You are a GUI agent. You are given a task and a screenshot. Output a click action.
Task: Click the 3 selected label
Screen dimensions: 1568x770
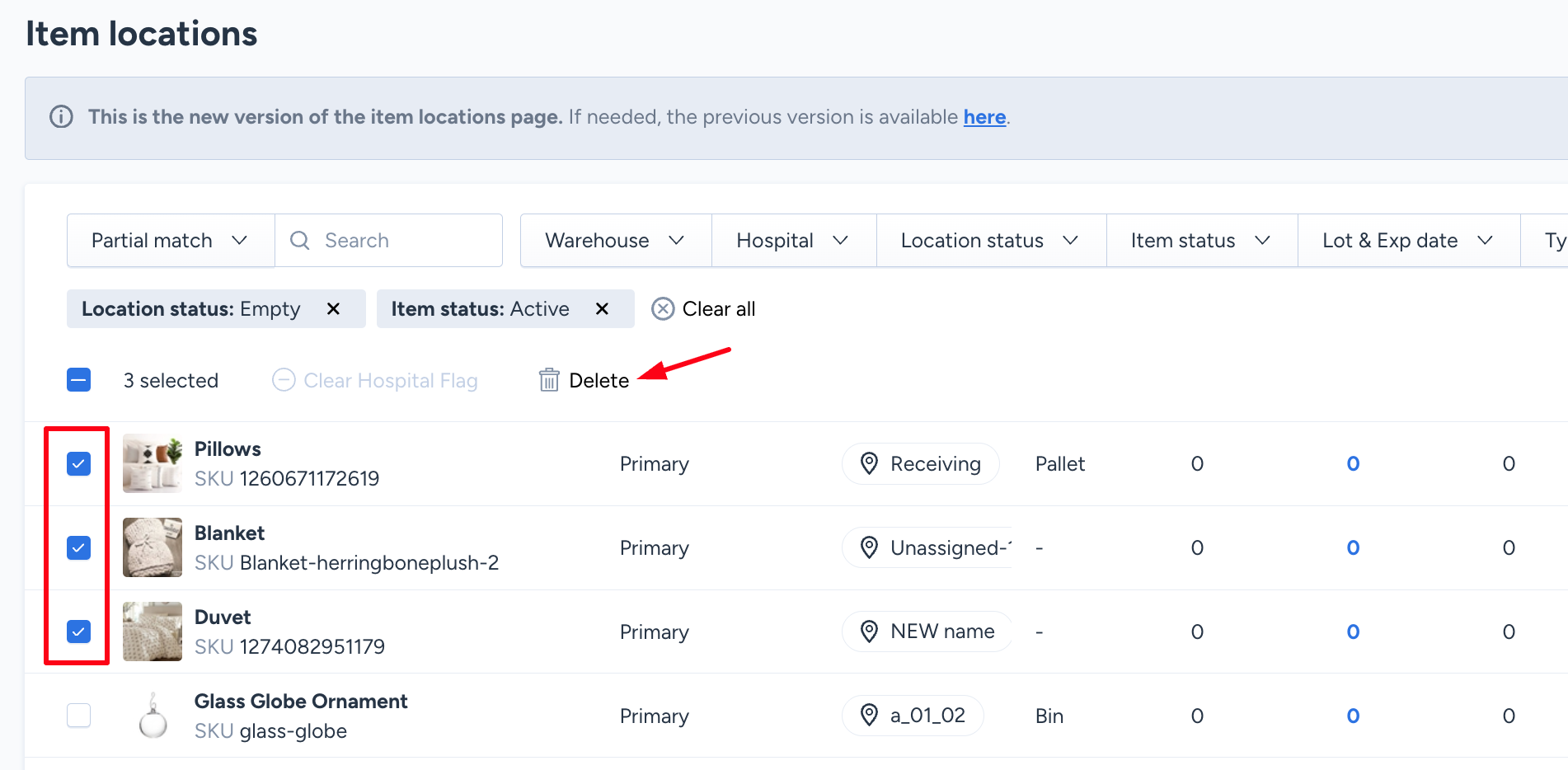[x=171, y=380]
